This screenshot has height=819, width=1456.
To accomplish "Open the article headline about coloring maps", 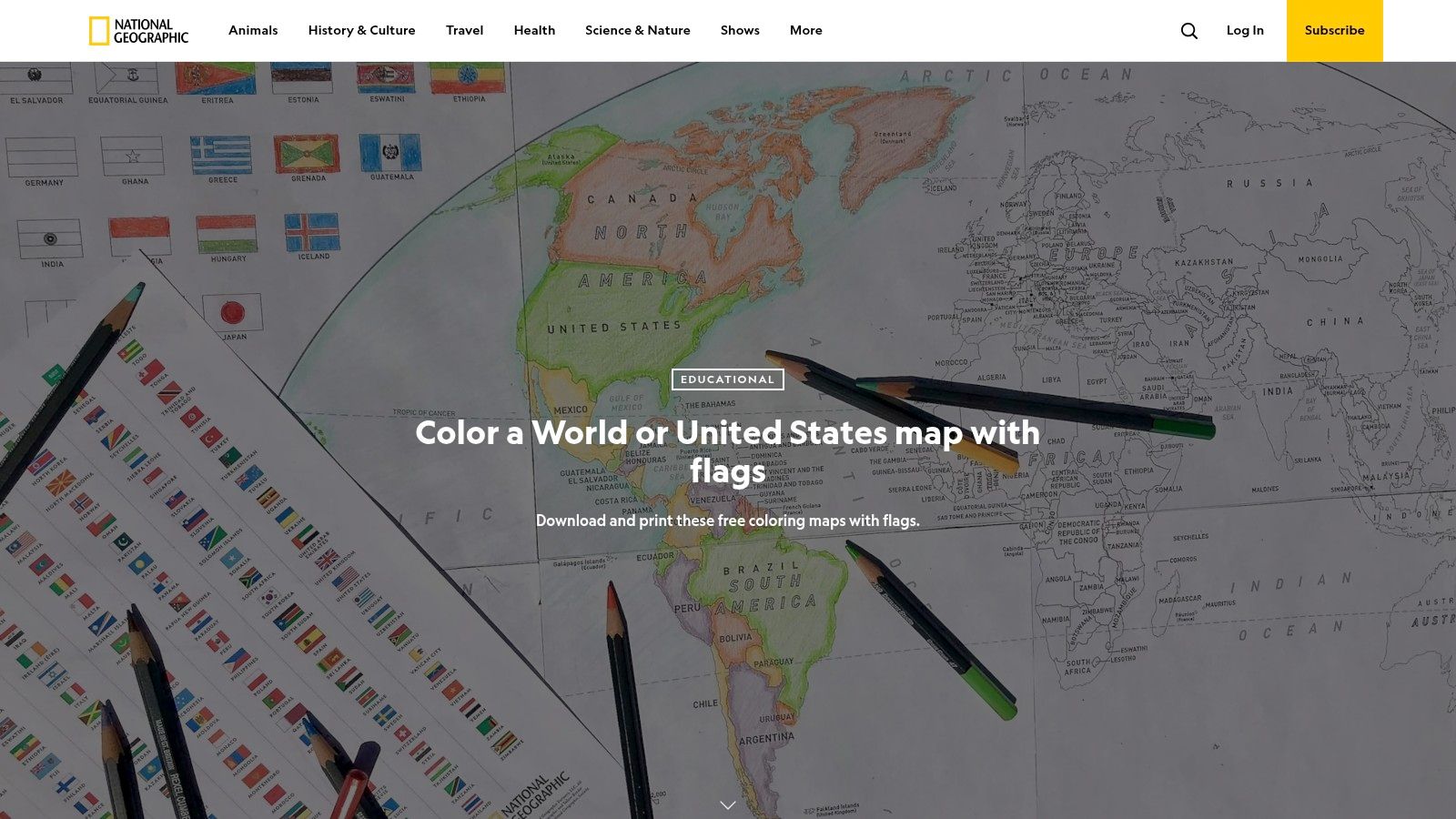I will tap(727, 450).
